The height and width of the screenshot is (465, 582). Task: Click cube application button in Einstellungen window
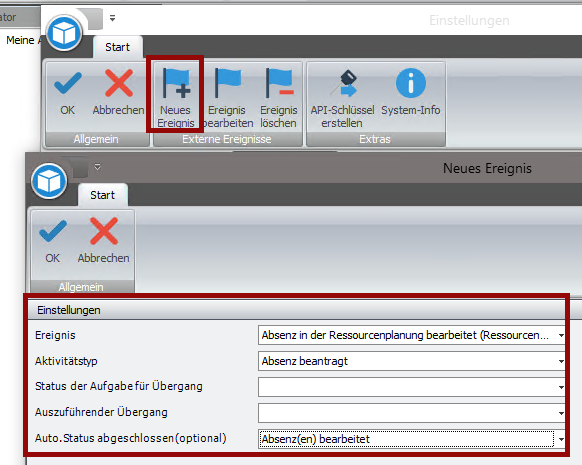(64, 34)
